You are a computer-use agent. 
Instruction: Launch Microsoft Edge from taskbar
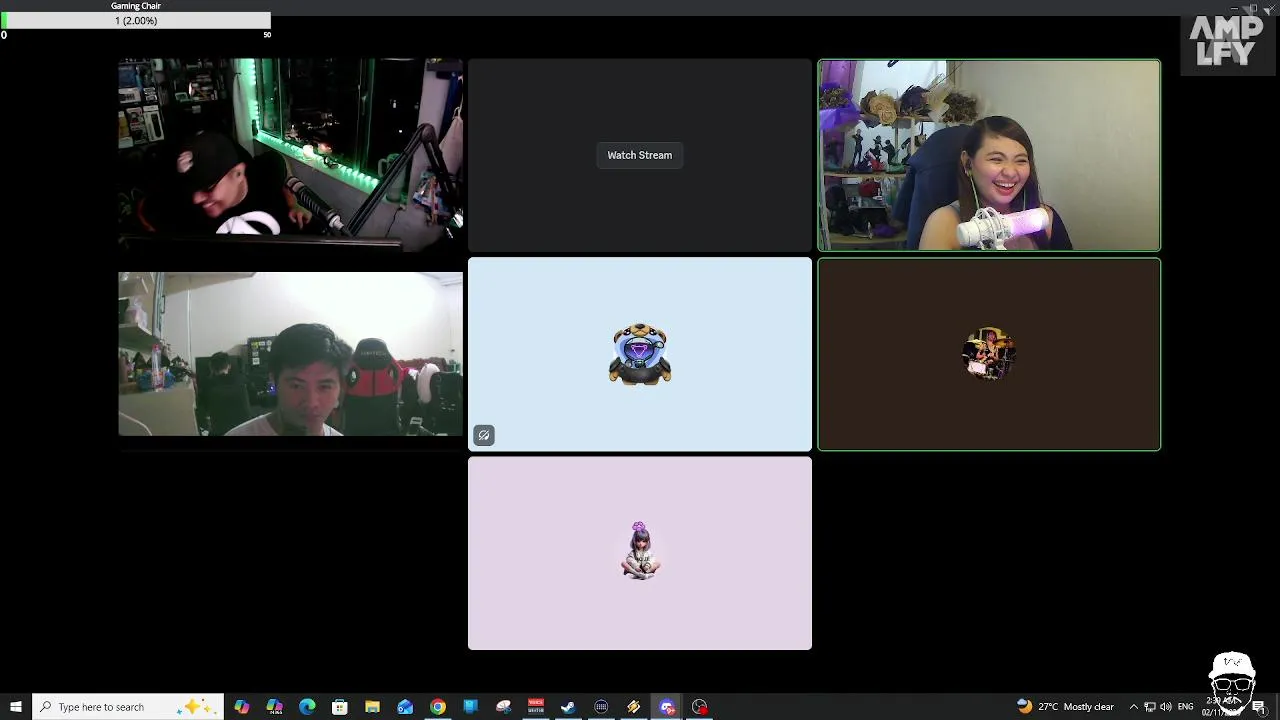[307, 707]
